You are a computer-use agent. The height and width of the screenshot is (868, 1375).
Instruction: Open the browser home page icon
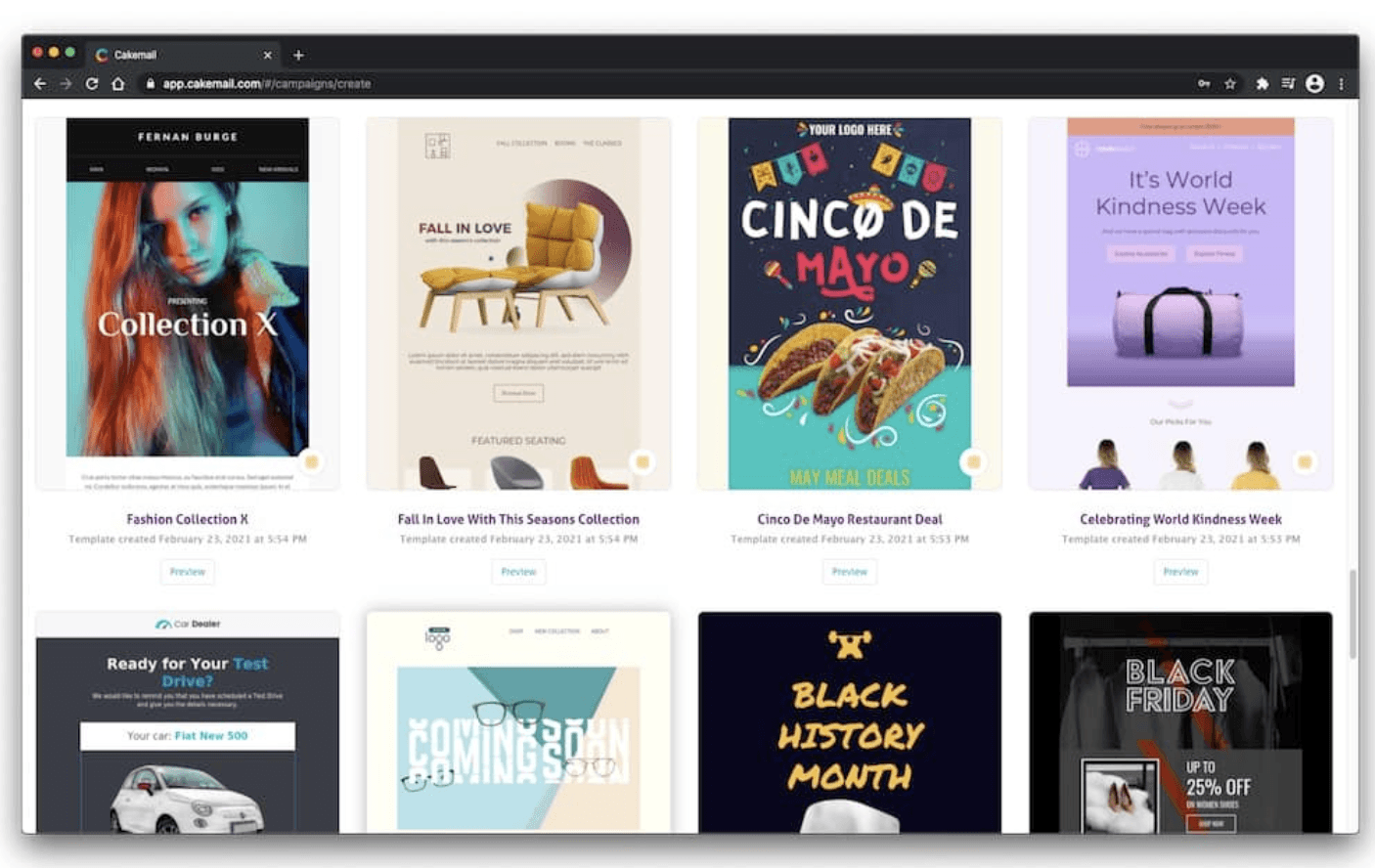118,84
